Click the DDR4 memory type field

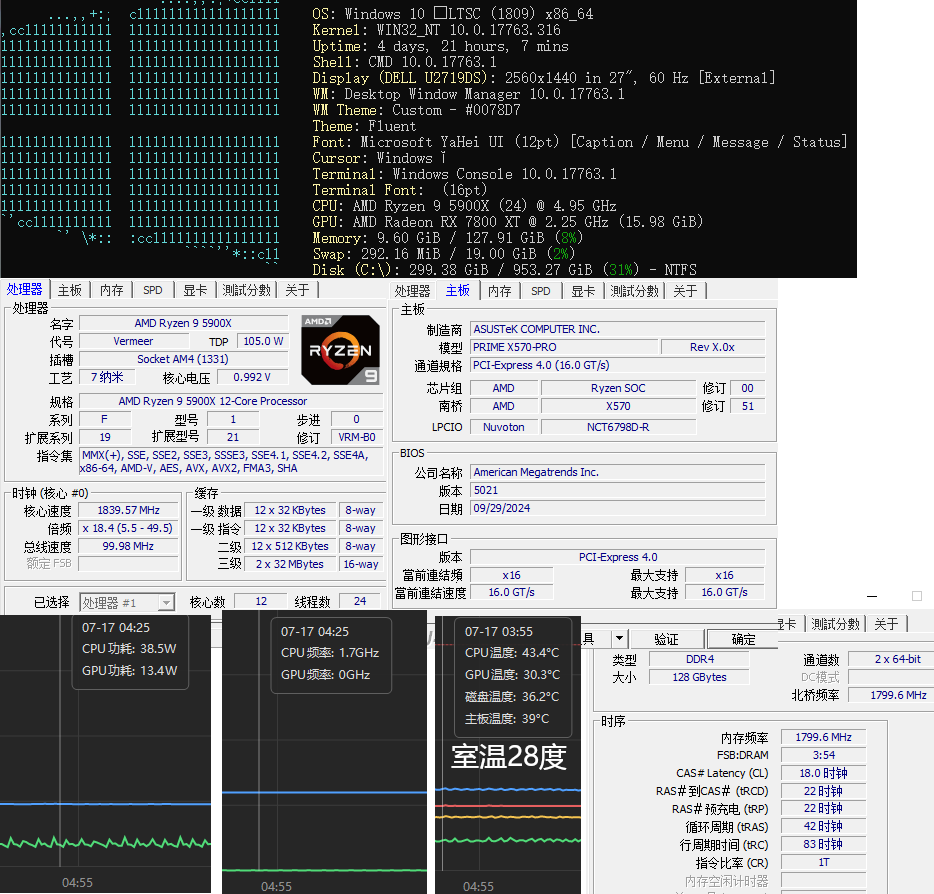point(699,659)
